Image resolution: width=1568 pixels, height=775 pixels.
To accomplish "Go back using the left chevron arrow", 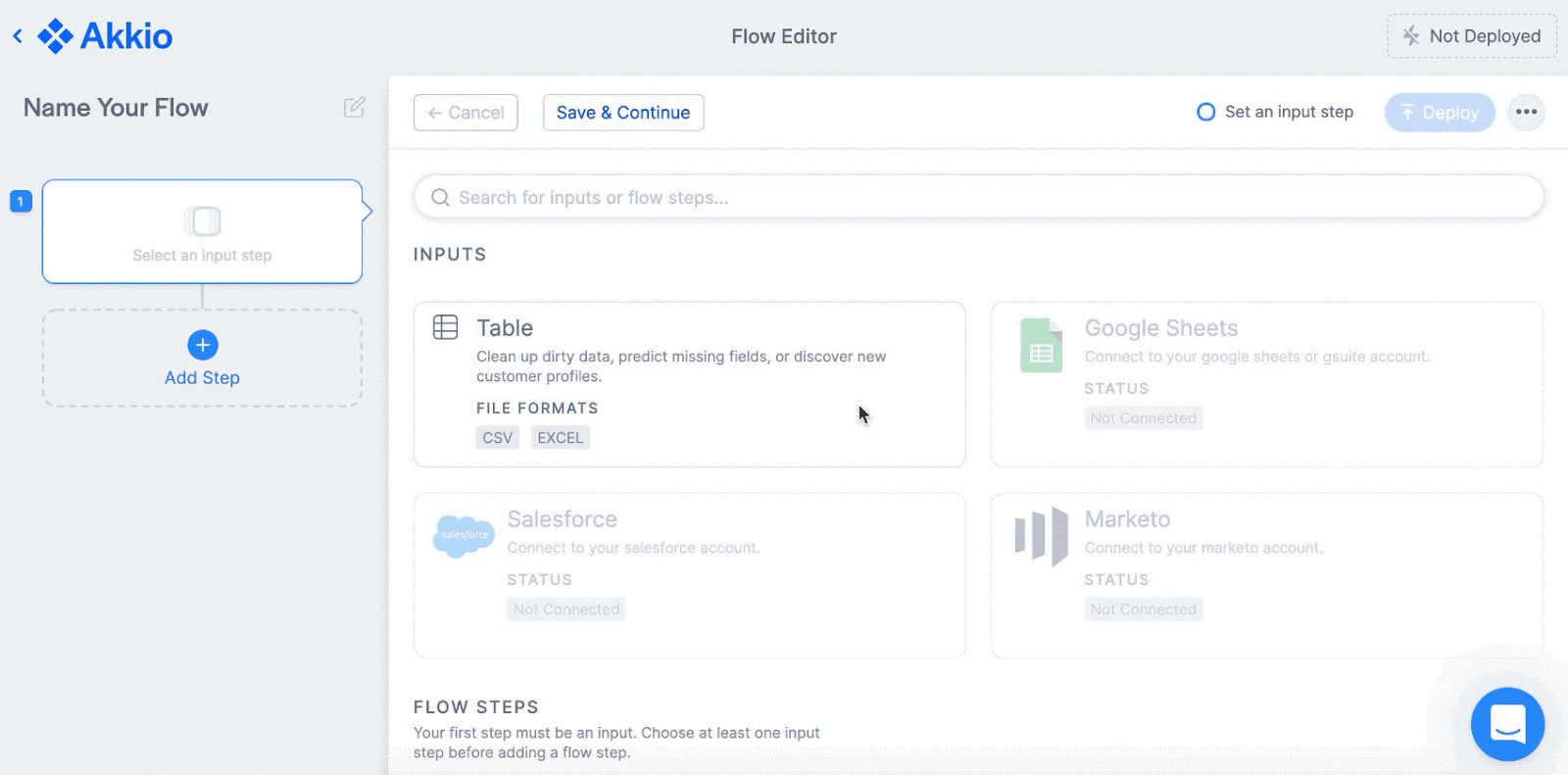I will 18,36.
